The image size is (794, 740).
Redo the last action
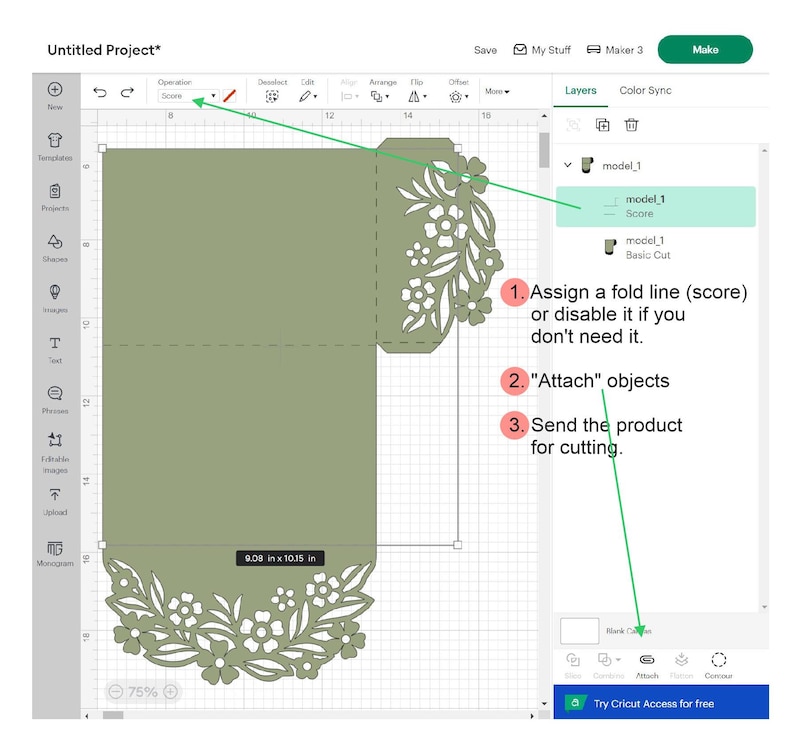pos(127,92)
